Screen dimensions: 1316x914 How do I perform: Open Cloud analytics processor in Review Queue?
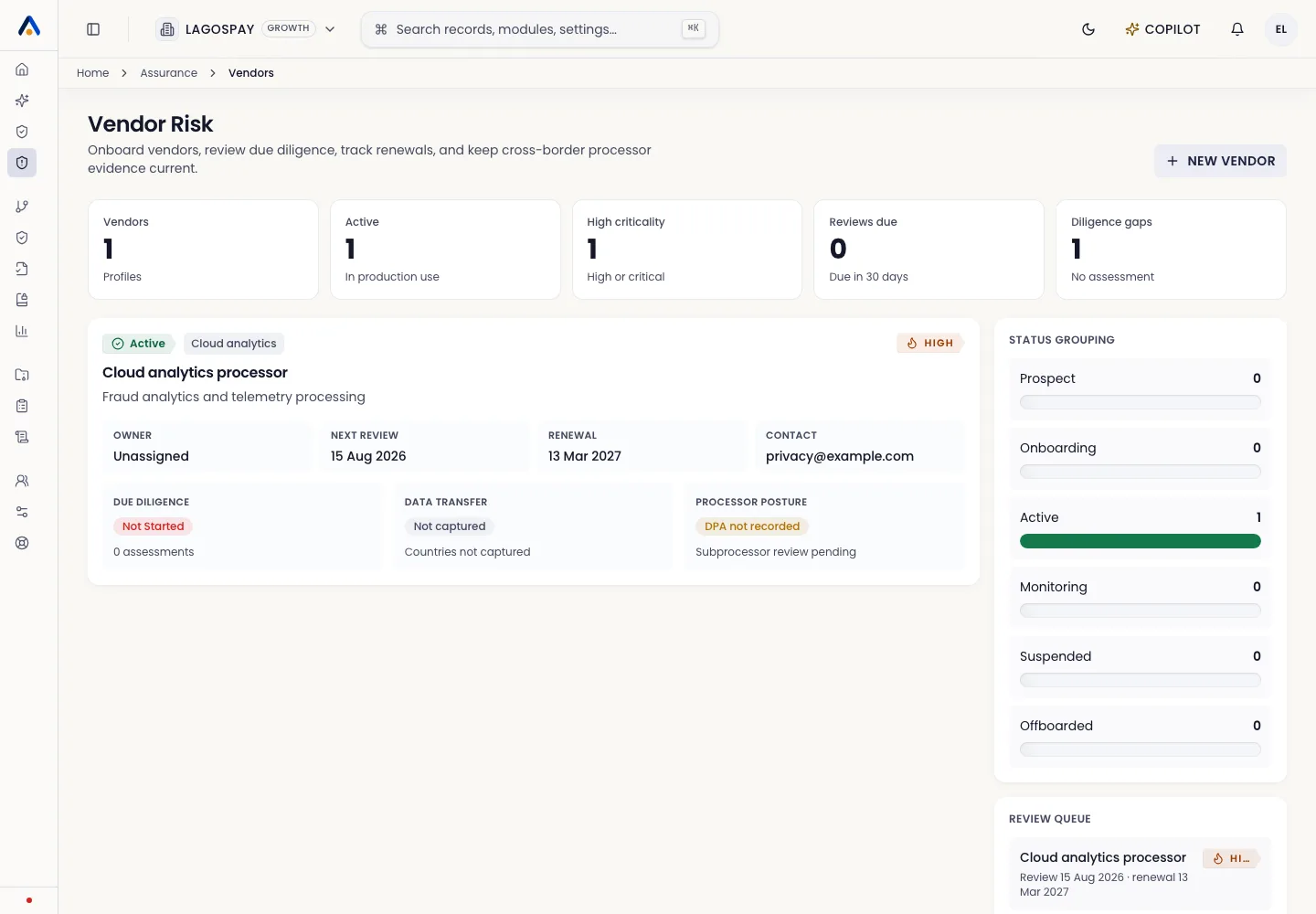tap(1103, 857)
